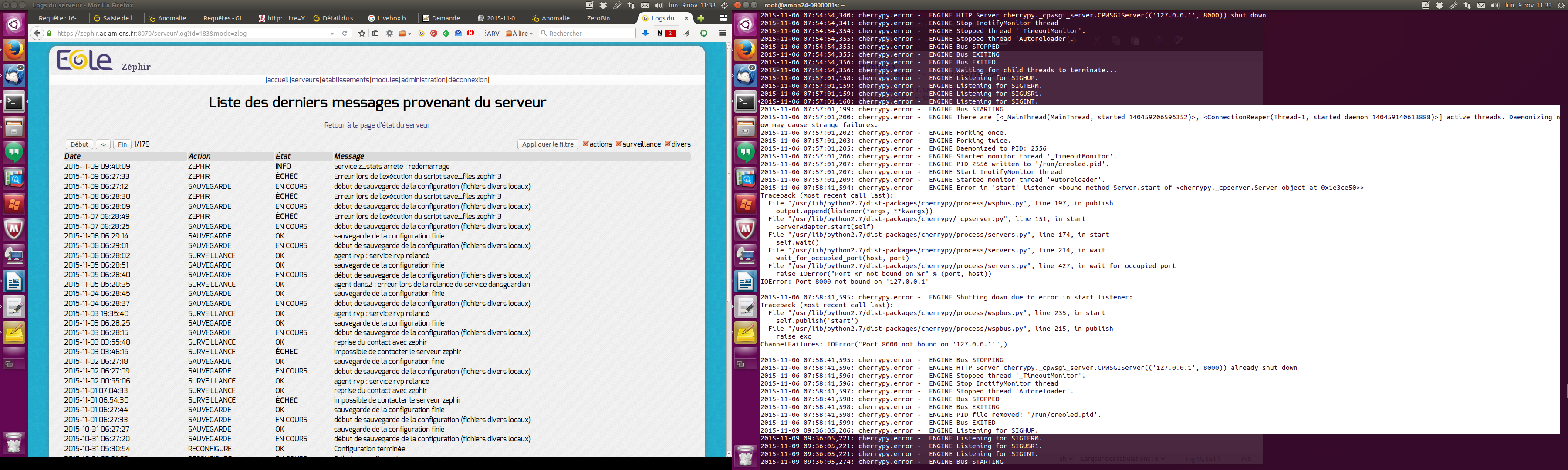Open Thunderbird mail from the dock
1568x470 pixels.
tap(14, 75)
